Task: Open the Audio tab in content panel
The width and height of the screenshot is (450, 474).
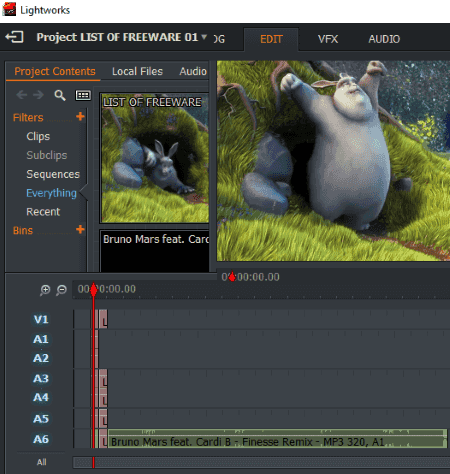Action: pos(193,71)
